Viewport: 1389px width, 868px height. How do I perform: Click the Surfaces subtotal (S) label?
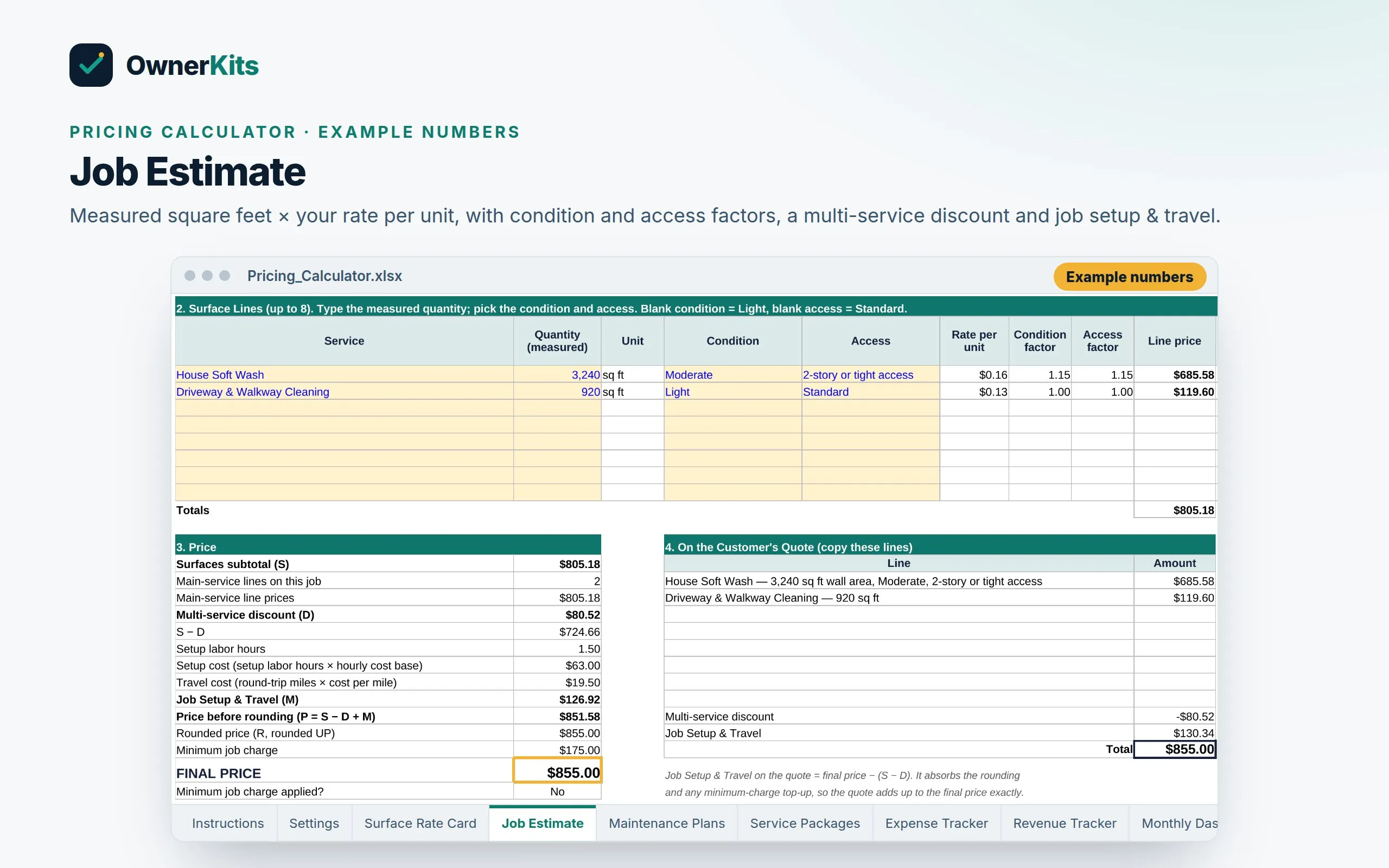point(232,564)
